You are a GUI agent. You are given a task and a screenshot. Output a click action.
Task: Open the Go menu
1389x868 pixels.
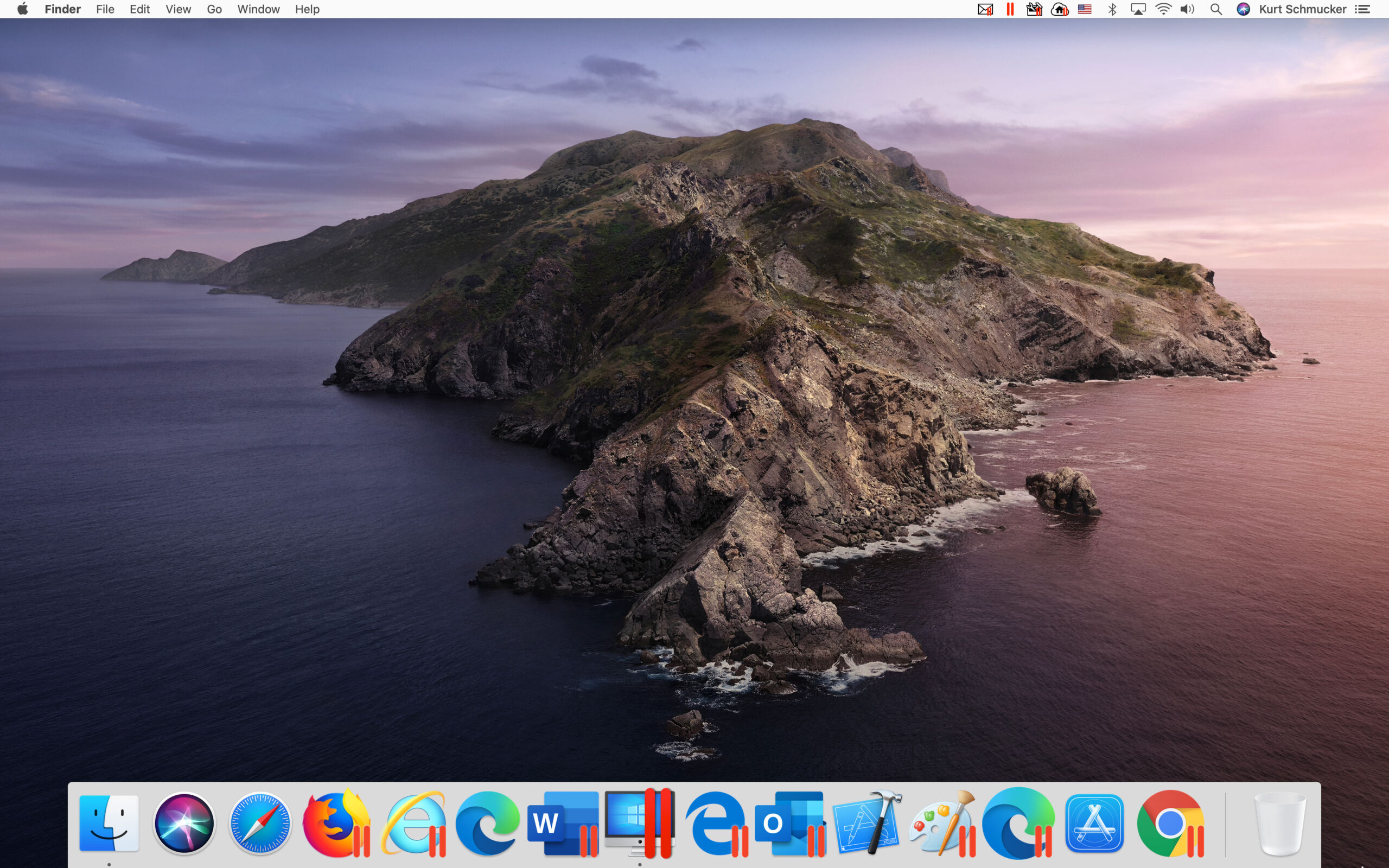point(214,9)
